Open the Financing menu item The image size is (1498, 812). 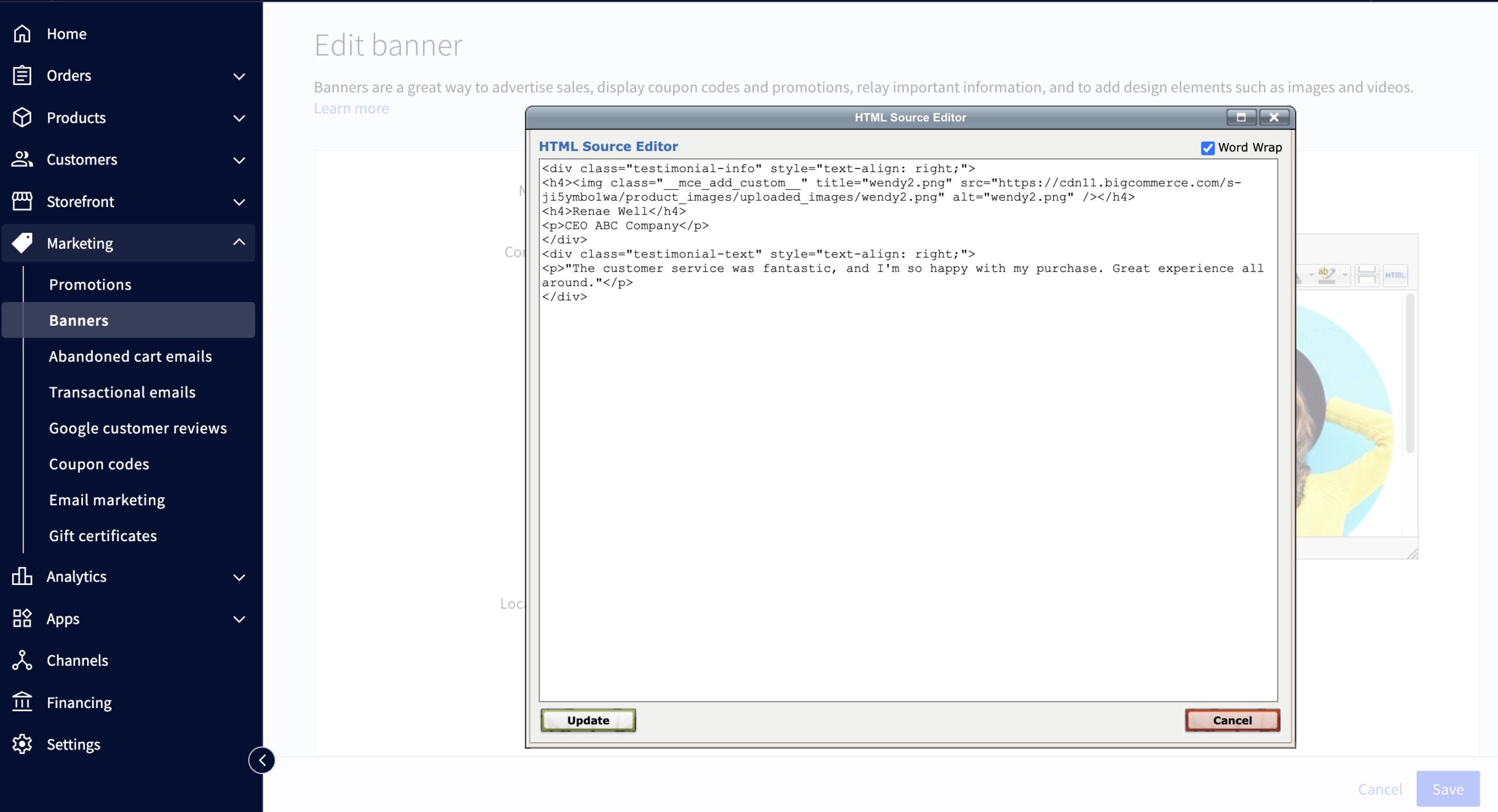tap(79, 702)
